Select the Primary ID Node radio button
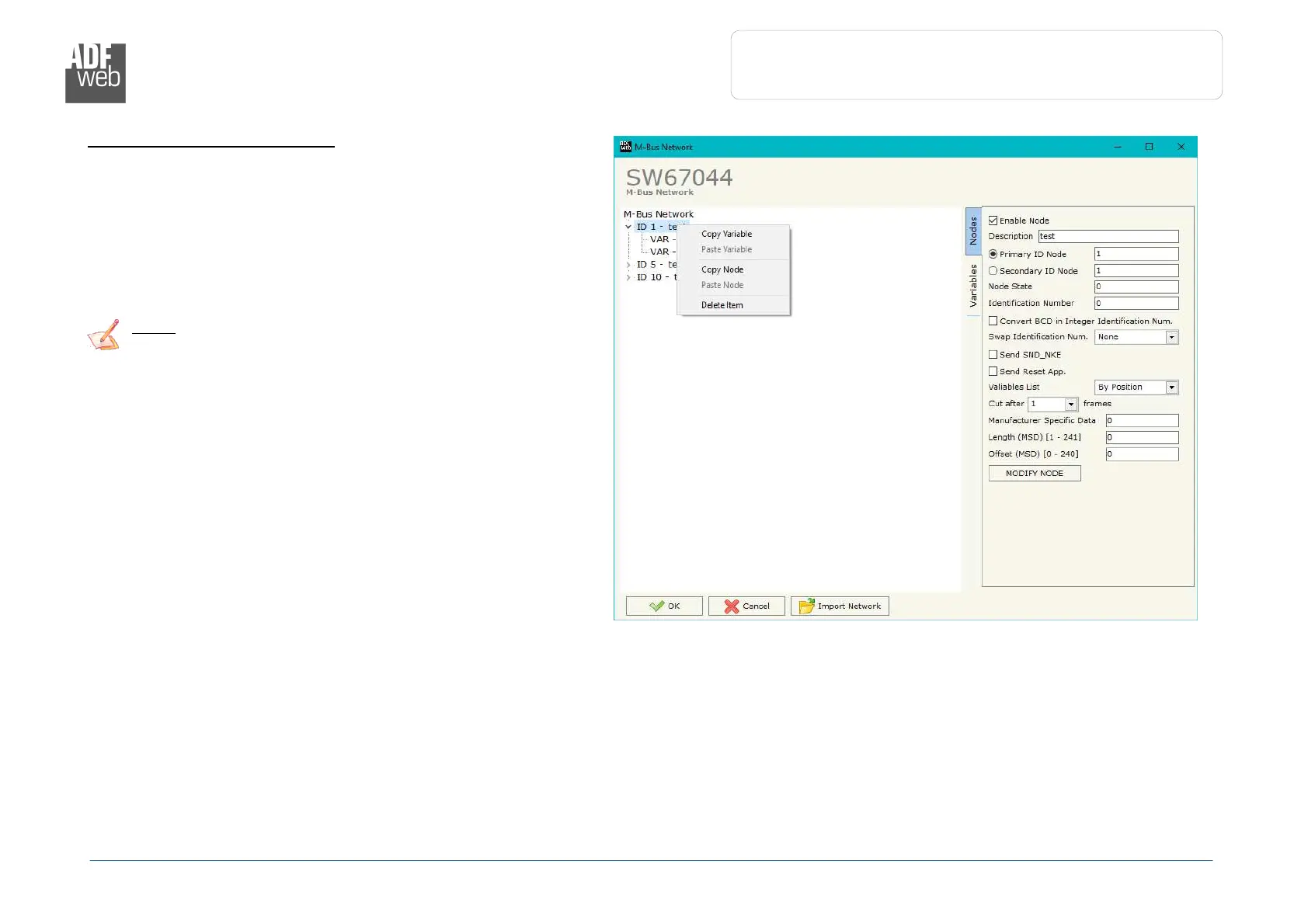Viewport: 1308px width, 924px height. 993,254
